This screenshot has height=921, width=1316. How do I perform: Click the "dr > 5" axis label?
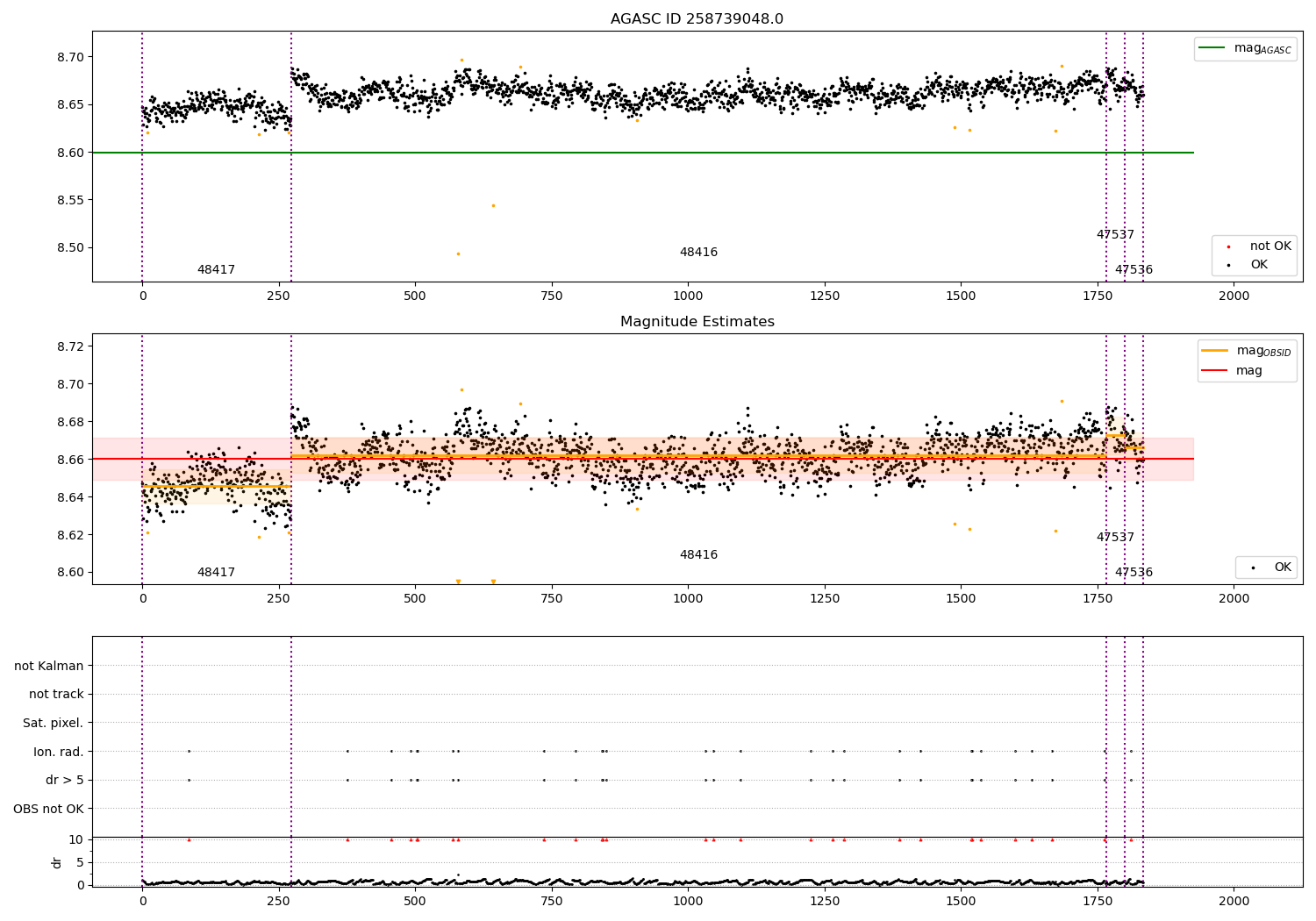coord(65,780)
